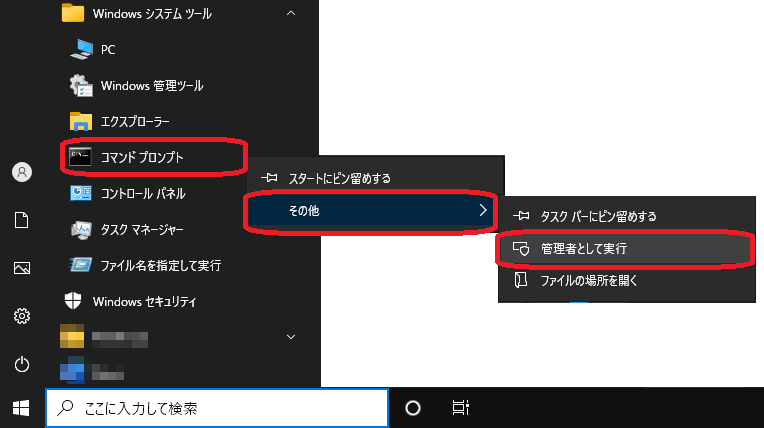
Task: Open Windows セキュリティ shield icon
Action: (73, 301)
